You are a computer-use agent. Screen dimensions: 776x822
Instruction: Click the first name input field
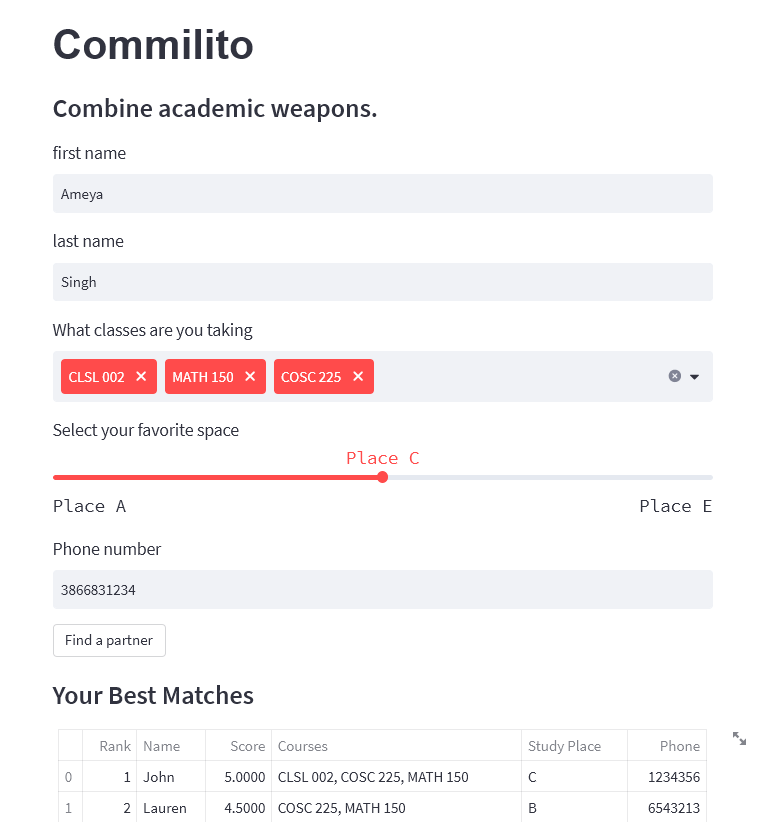(x=382, y=194)
